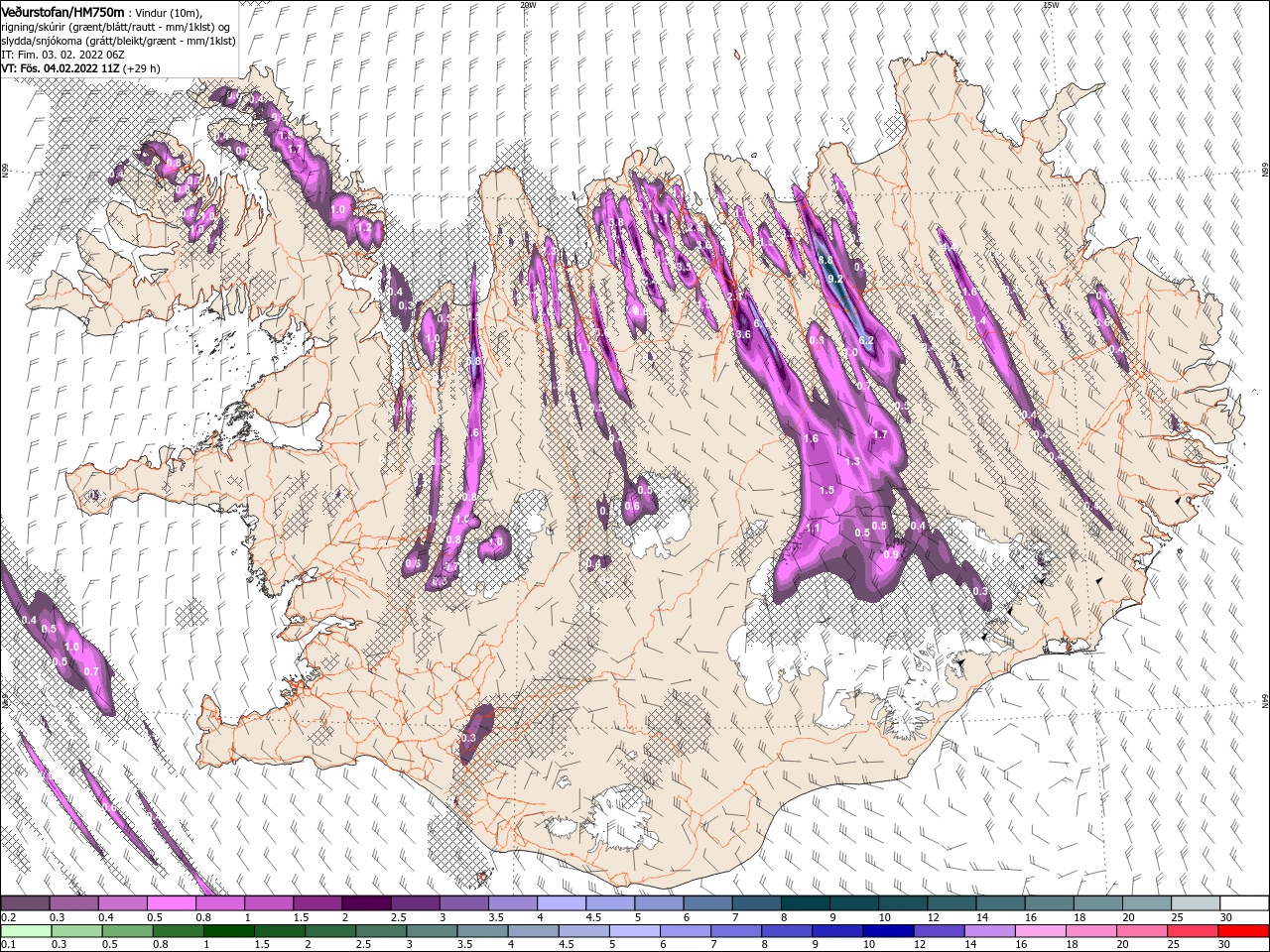Click the 'rigning/skúrir' legend description line

(x=116, y=27)
